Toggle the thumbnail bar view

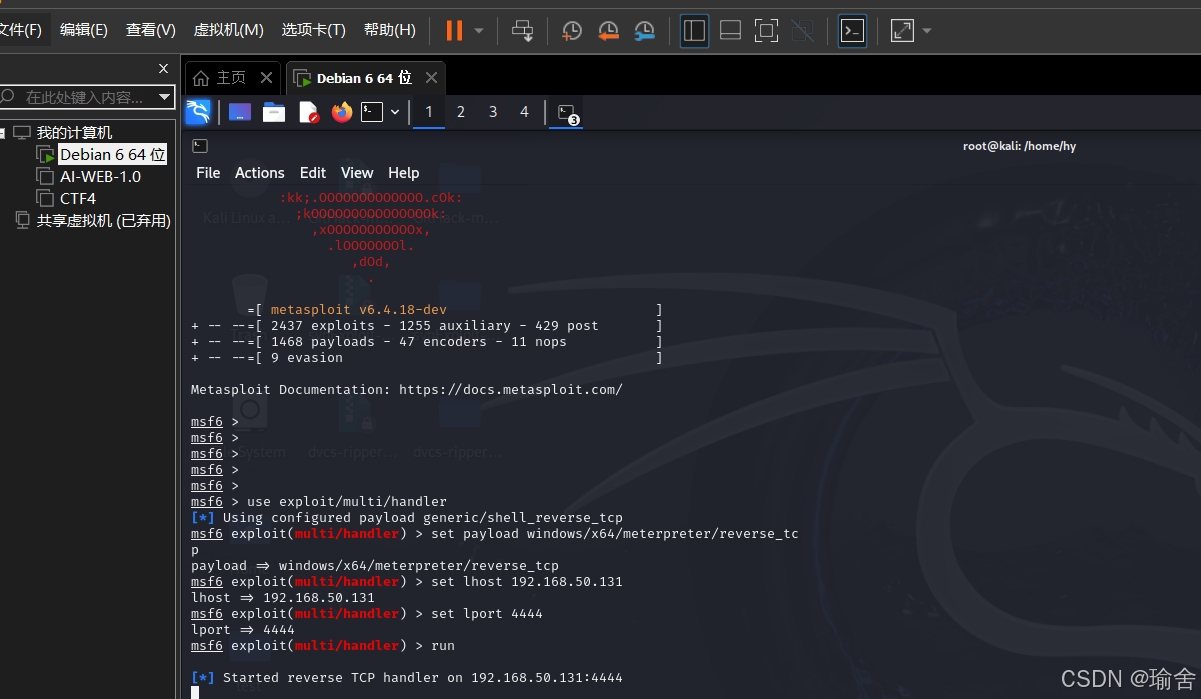pyautogui.click(x=730, y=31)
